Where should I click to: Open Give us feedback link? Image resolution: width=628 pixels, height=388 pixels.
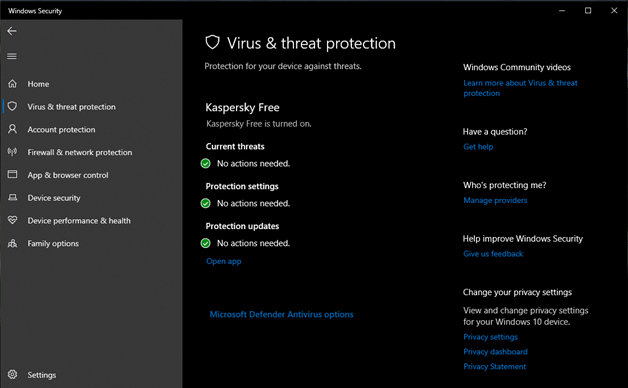tap(493, 254)
